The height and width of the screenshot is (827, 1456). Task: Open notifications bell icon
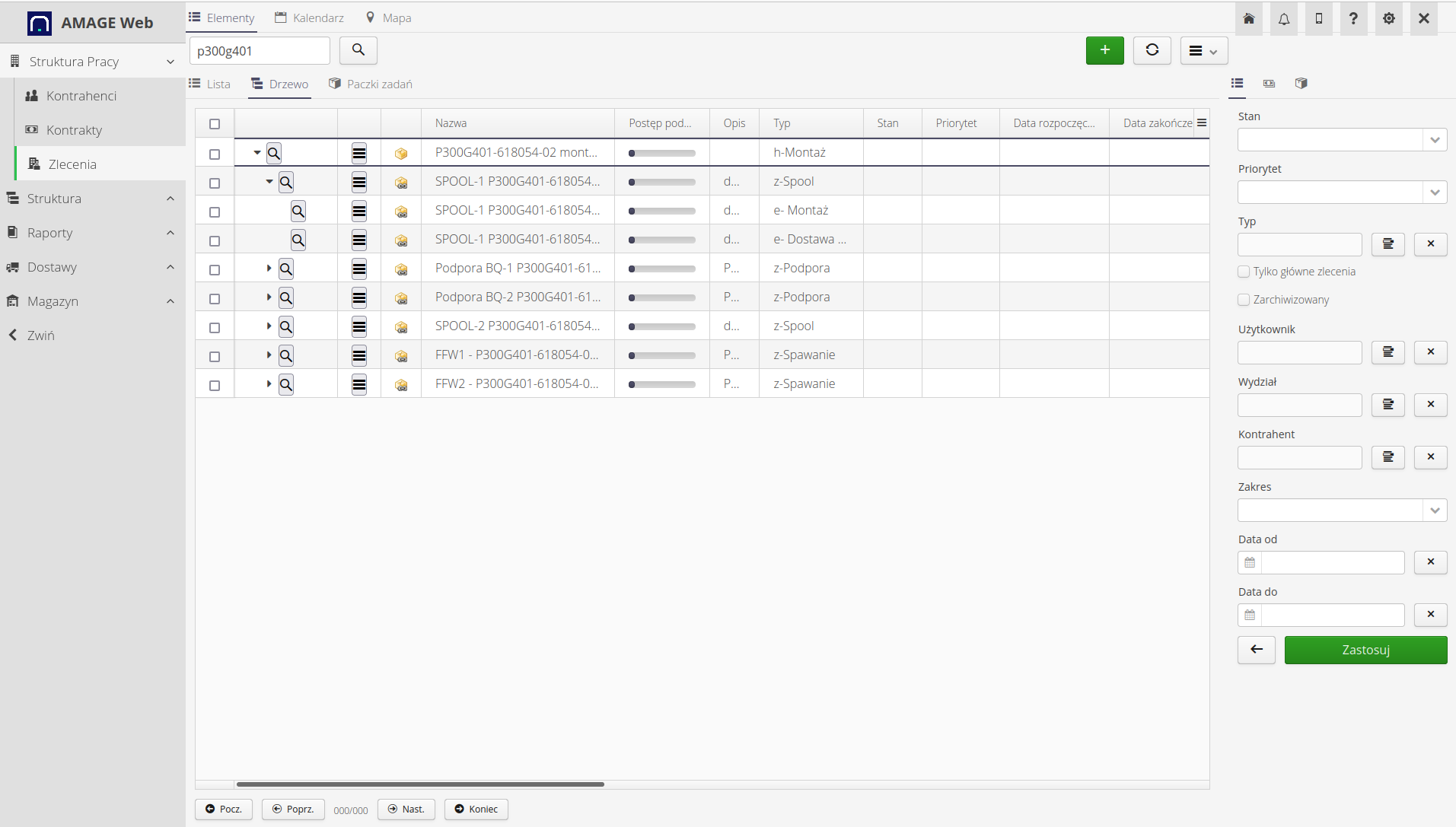pos(1284,19)
